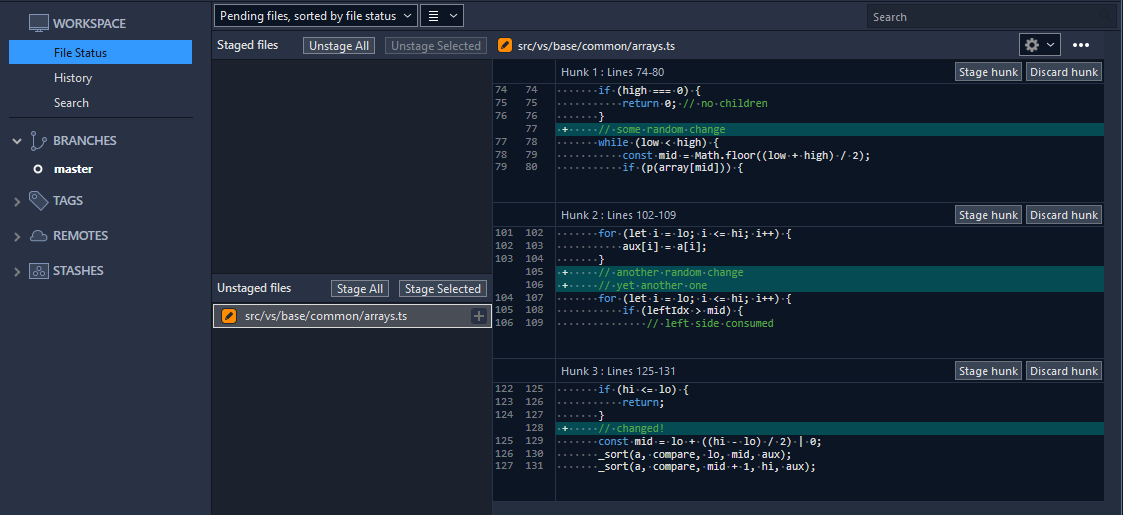Click the WORKSPACE heading
This screenshot has width=1123, height=515.
point(90,24)
